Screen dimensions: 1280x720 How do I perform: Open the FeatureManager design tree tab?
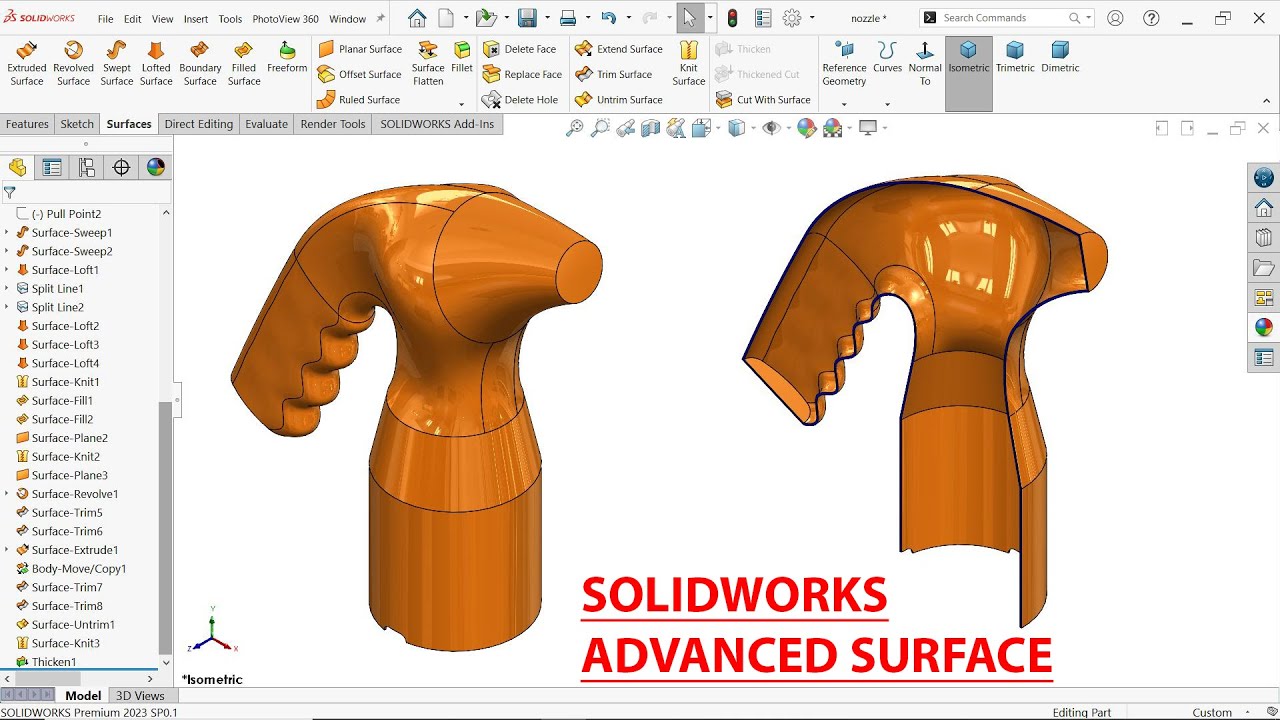[17, 167]
